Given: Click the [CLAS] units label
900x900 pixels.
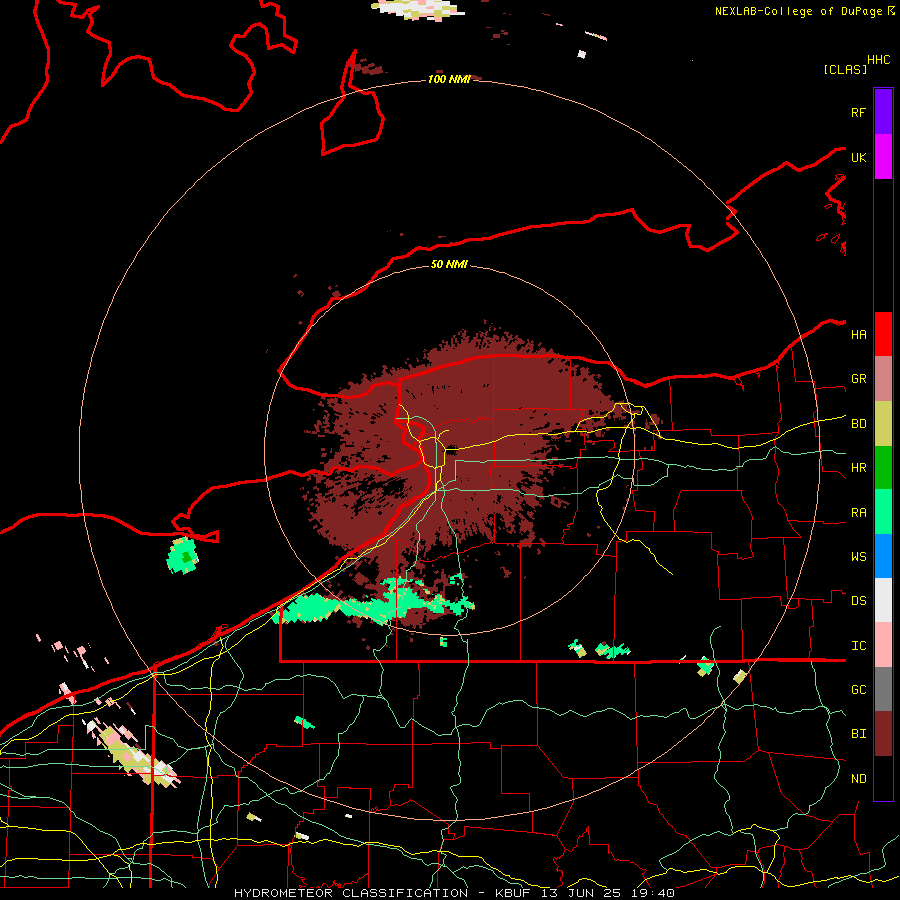Looking at the screenshot, I should (x=845, y=69).
